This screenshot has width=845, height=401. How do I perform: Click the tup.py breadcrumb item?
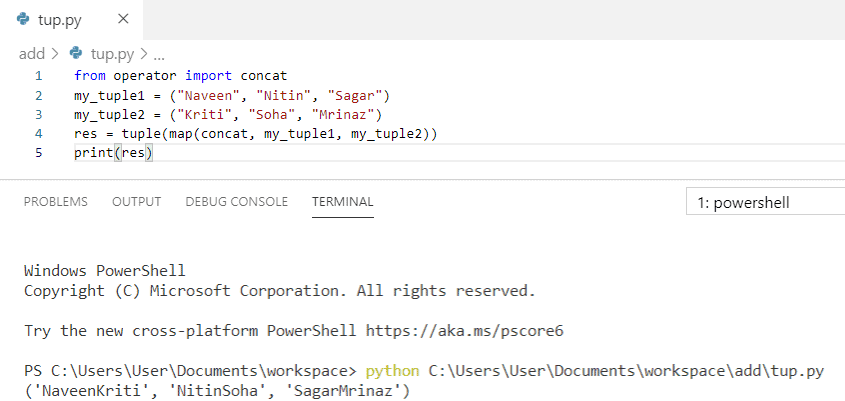pyautogui.click(x=112, y=54)
